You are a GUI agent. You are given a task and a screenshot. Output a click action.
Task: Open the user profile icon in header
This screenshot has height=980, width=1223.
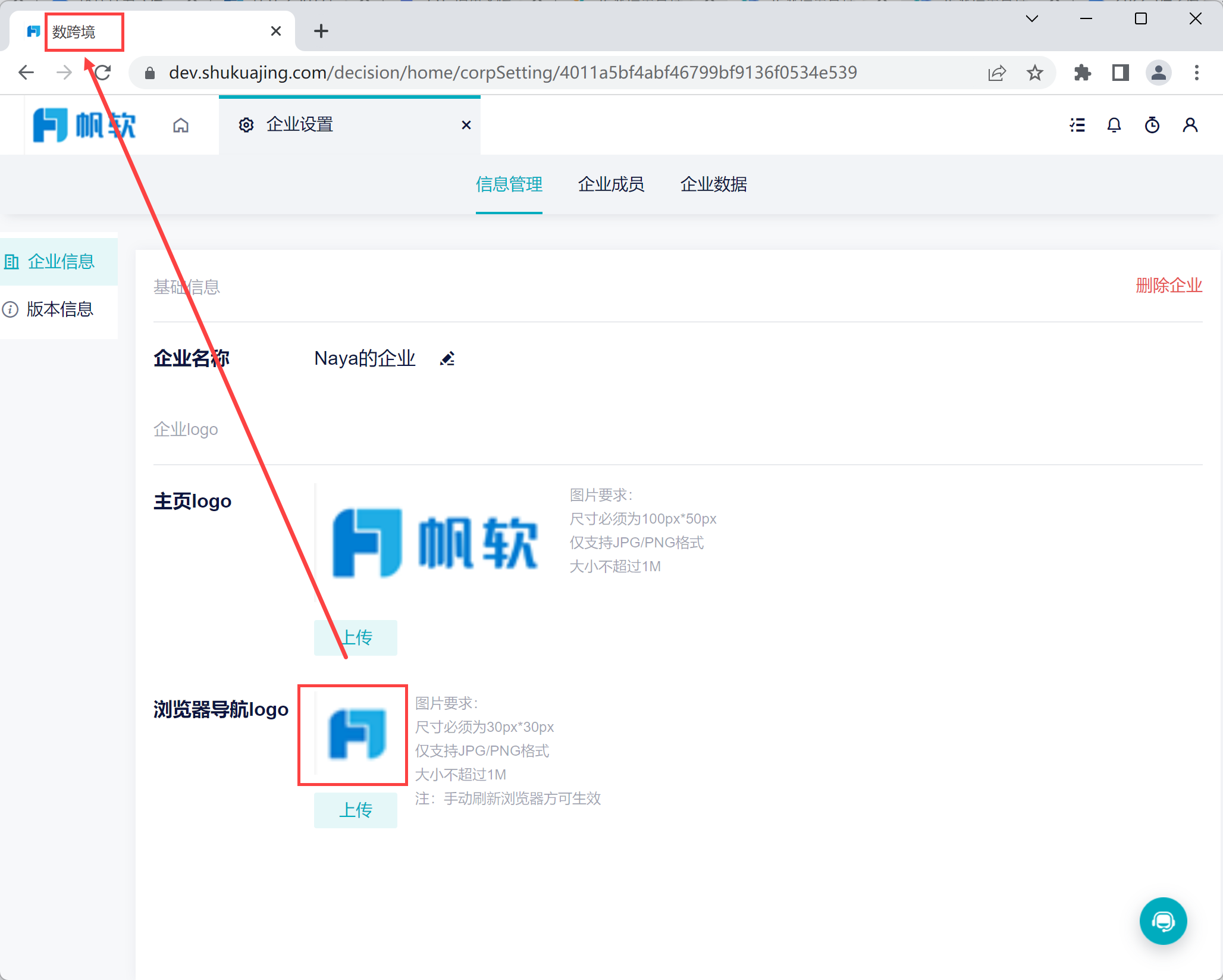(1190, 125)
